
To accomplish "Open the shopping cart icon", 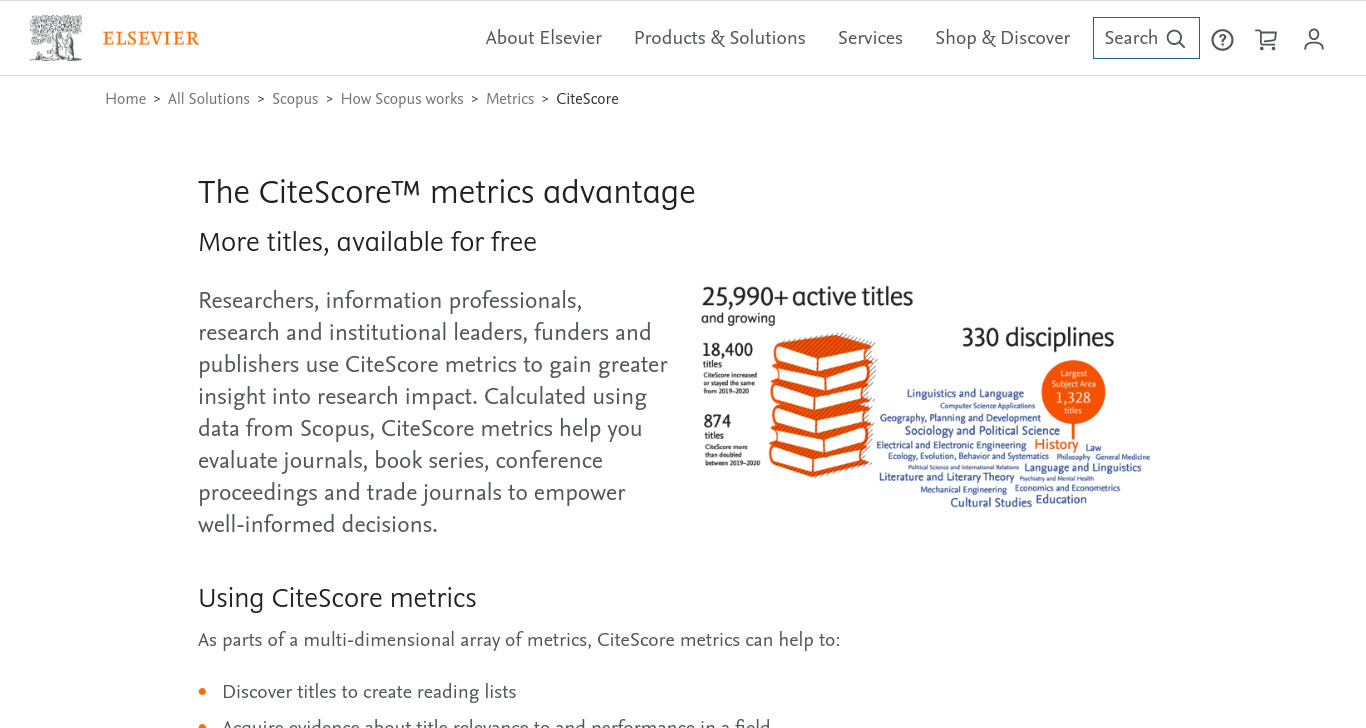I will pyautogui.click(x=1266, y=39).
